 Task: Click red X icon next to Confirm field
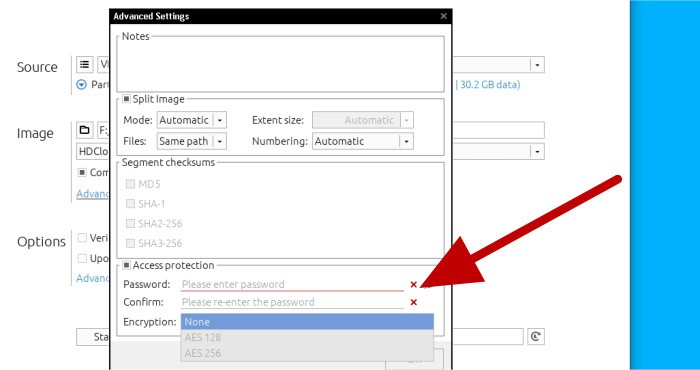[413, 302]
